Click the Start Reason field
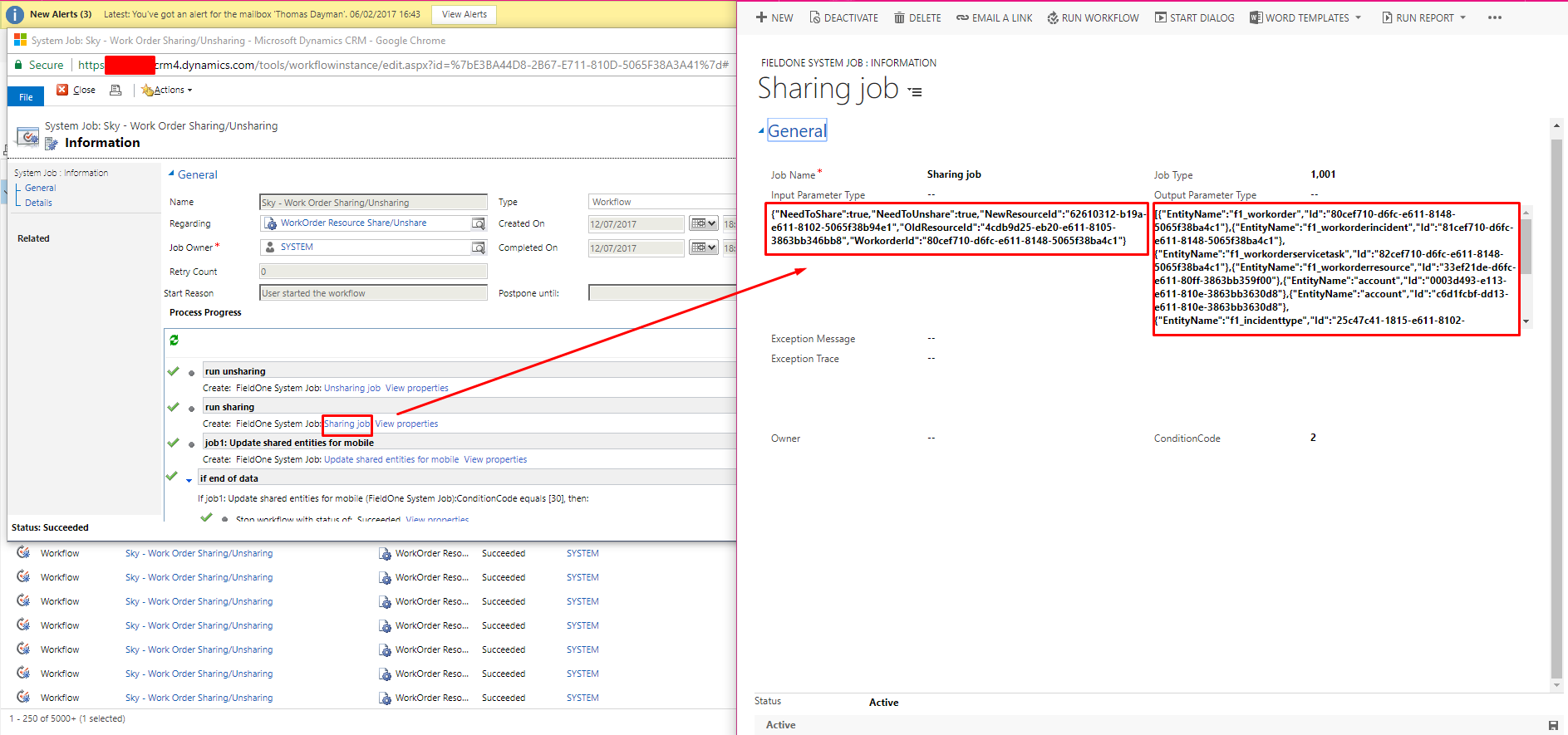Screen dimensions: 1568x735 pos(373,292)
